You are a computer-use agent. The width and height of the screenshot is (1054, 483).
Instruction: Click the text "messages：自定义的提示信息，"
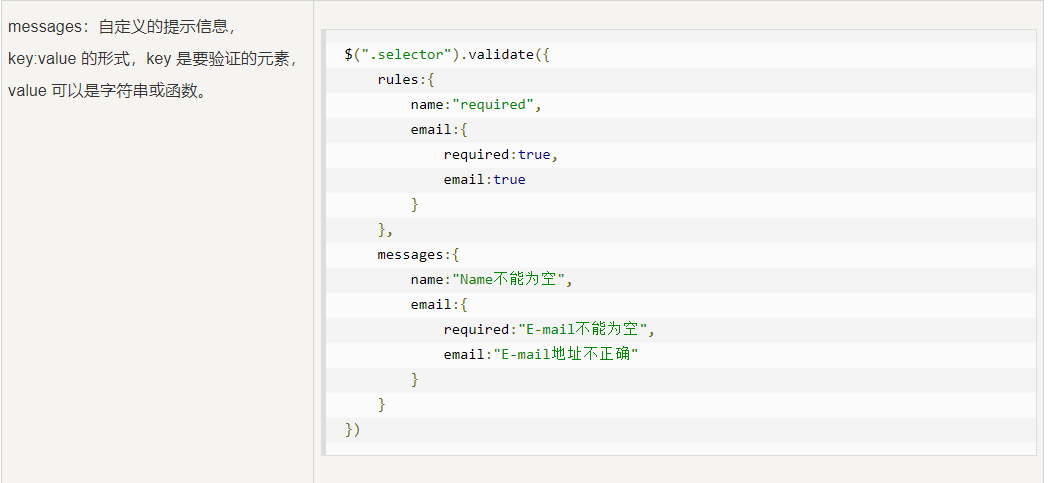pyautogui.click(x=123, y=28)
